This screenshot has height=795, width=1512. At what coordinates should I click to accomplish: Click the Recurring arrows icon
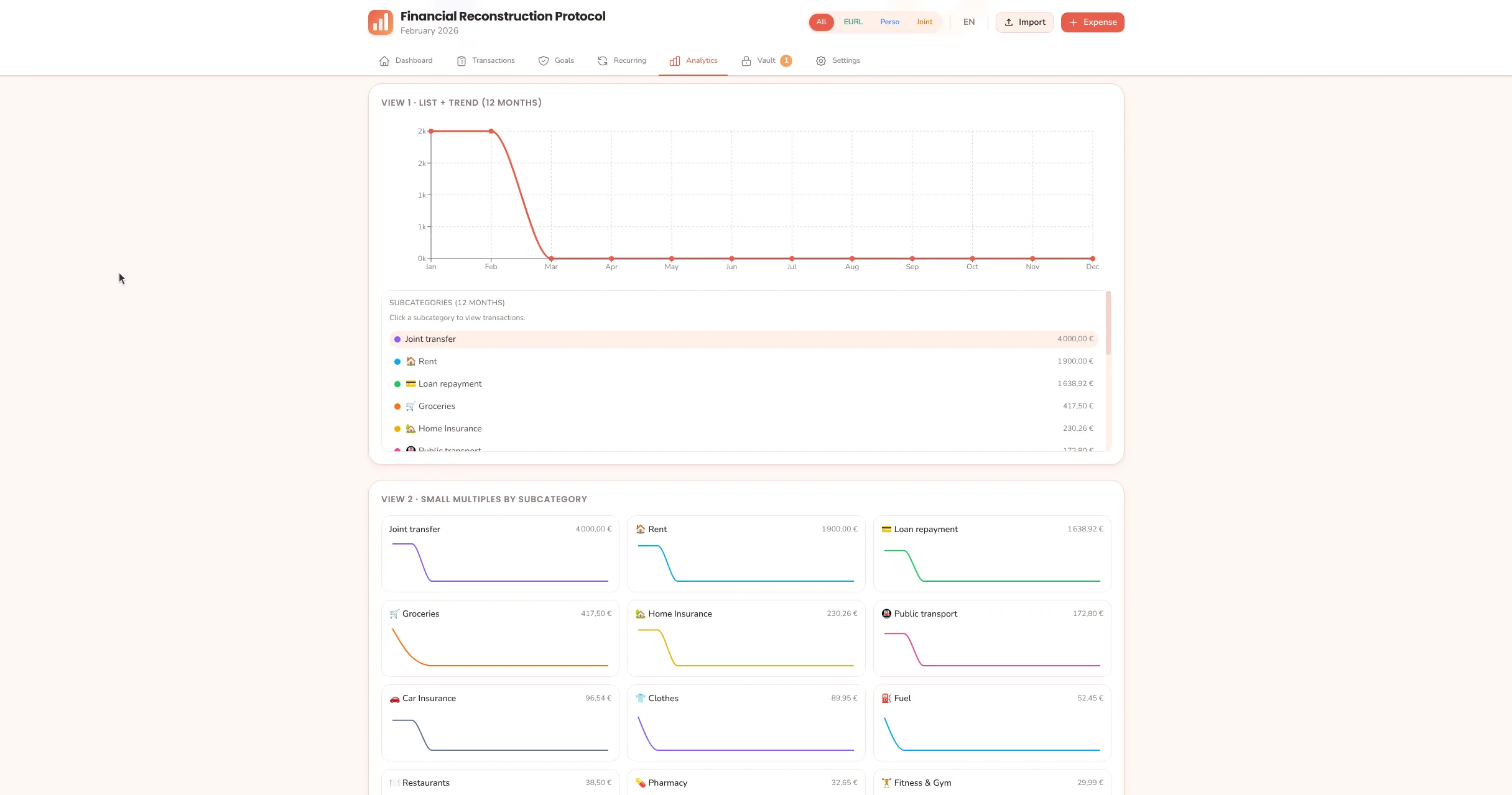[603, 61]
